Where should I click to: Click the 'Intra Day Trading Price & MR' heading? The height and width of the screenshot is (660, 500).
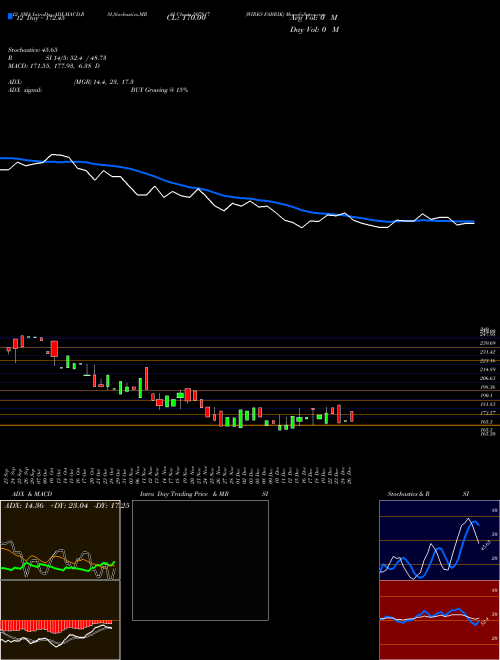click(x=185, y=494)
